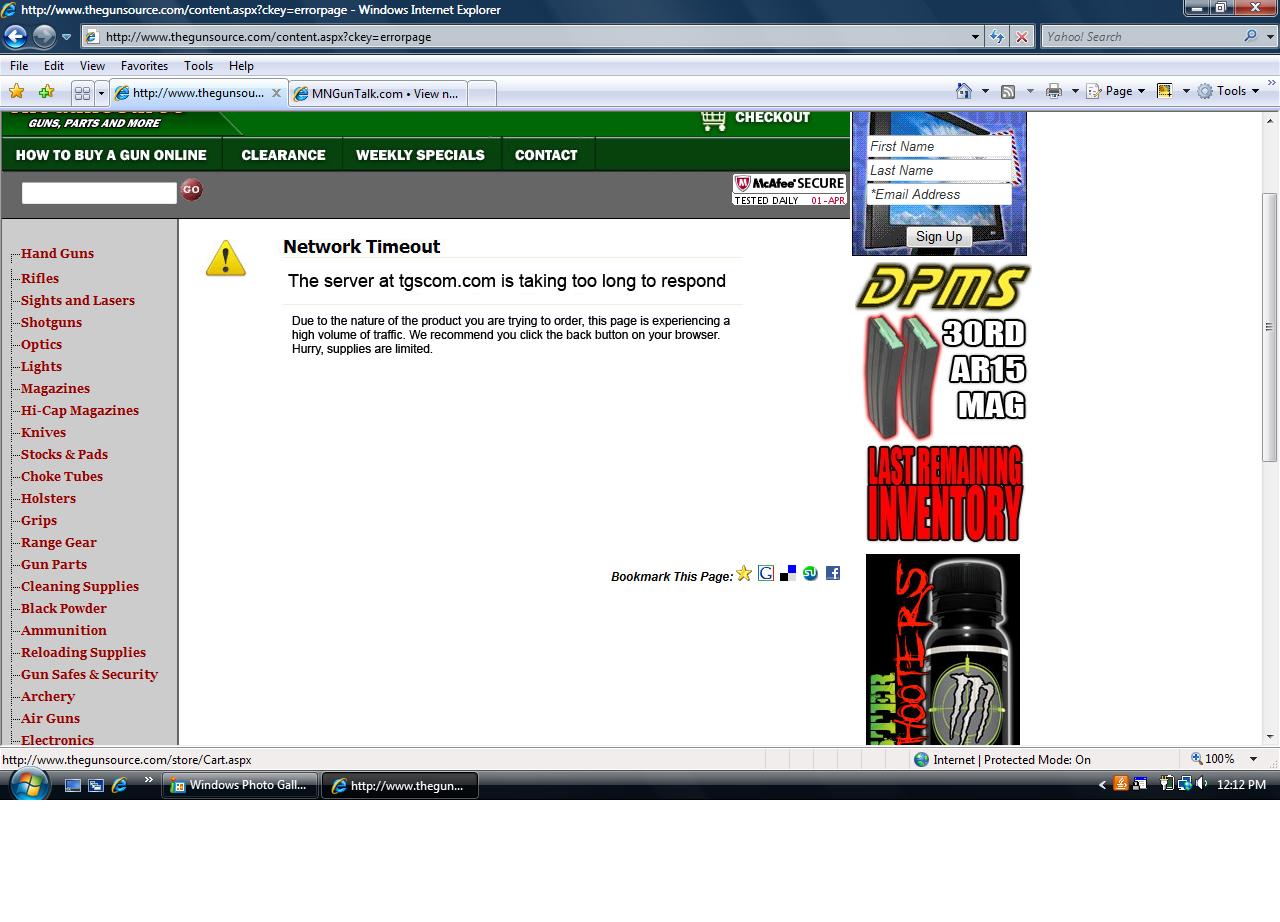Viewport: 1280px width, 922px height.
Task: Open the Weekly Specials page
Action: click(x=420, y=155)
